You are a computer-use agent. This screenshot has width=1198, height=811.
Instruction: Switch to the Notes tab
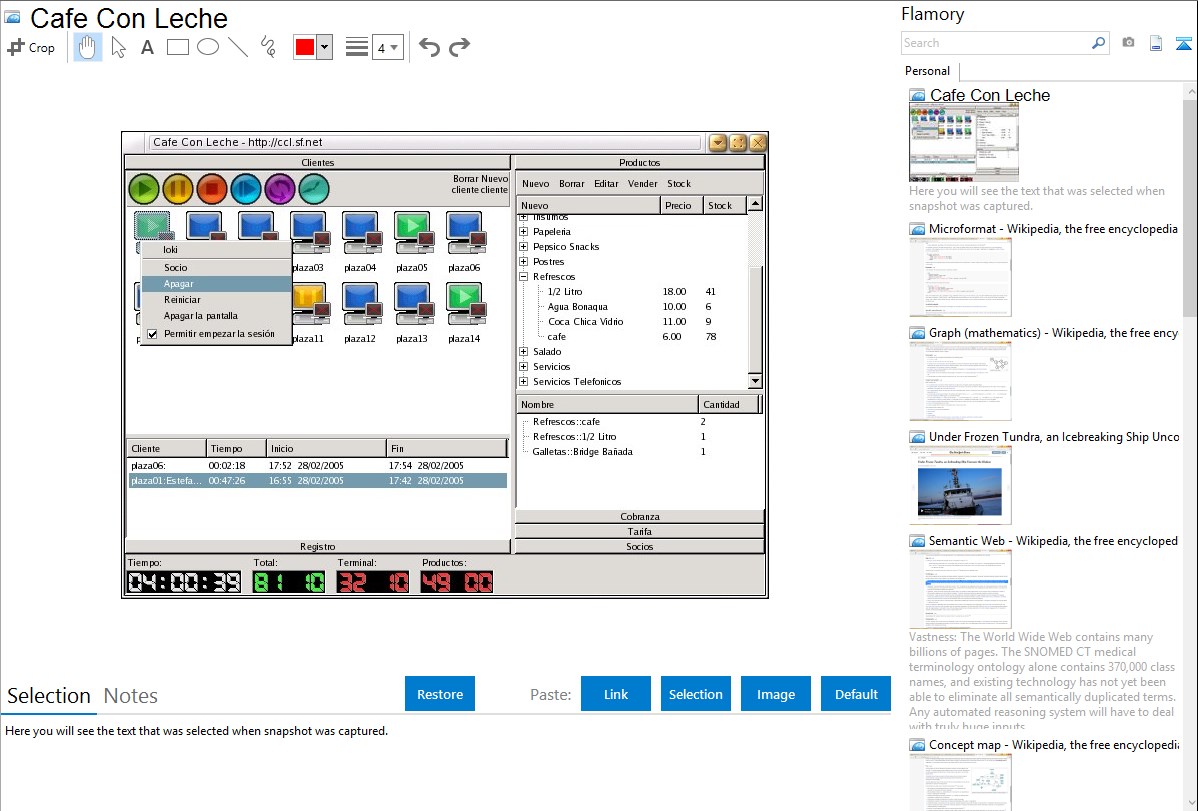coord(131,696)
